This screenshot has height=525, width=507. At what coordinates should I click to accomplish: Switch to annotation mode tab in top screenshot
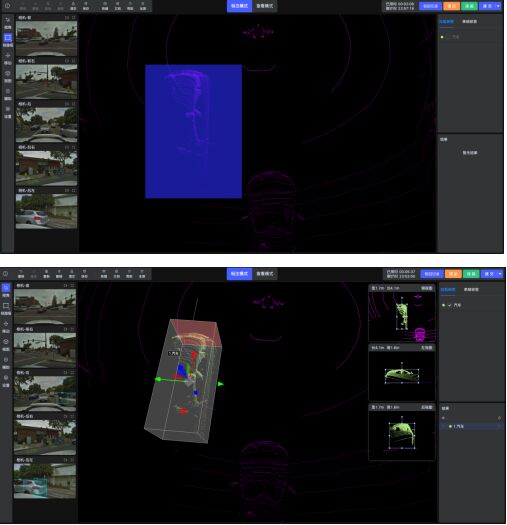coord(239,6)
